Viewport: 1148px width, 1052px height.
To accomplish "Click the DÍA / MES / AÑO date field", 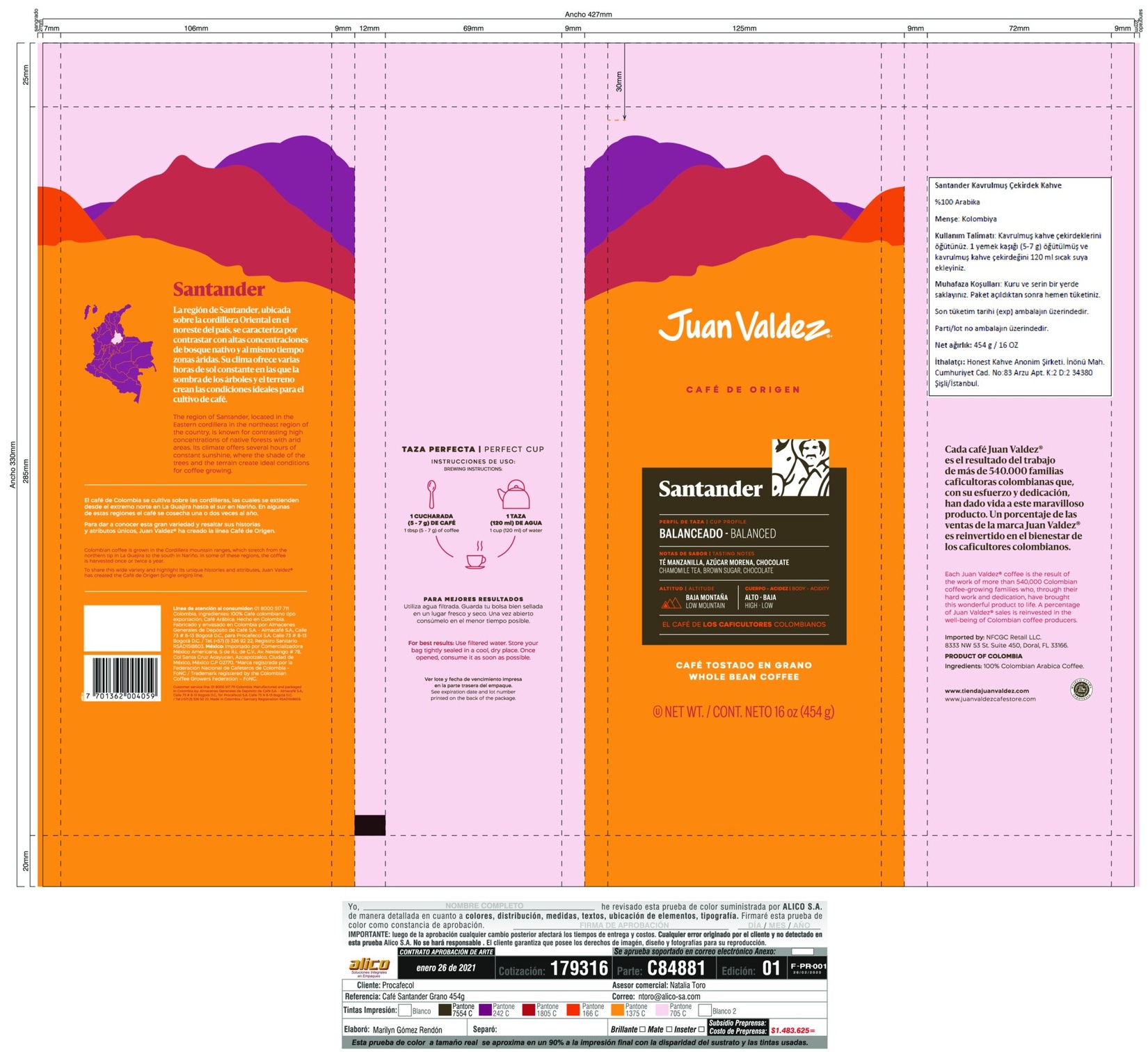I will point(779,925).
